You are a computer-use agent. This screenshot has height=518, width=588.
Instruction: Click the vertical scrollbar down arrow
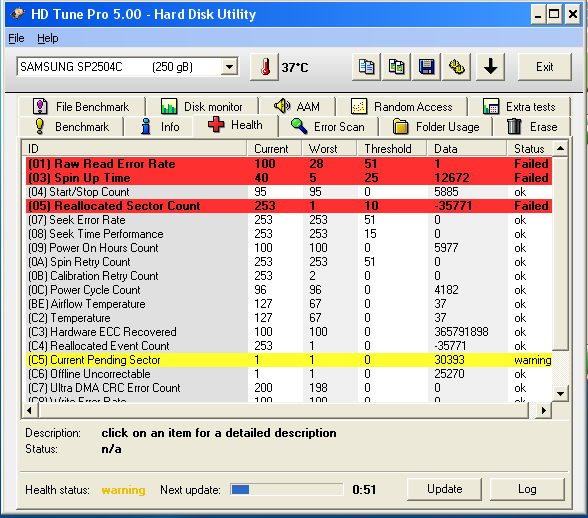[560, 393]
